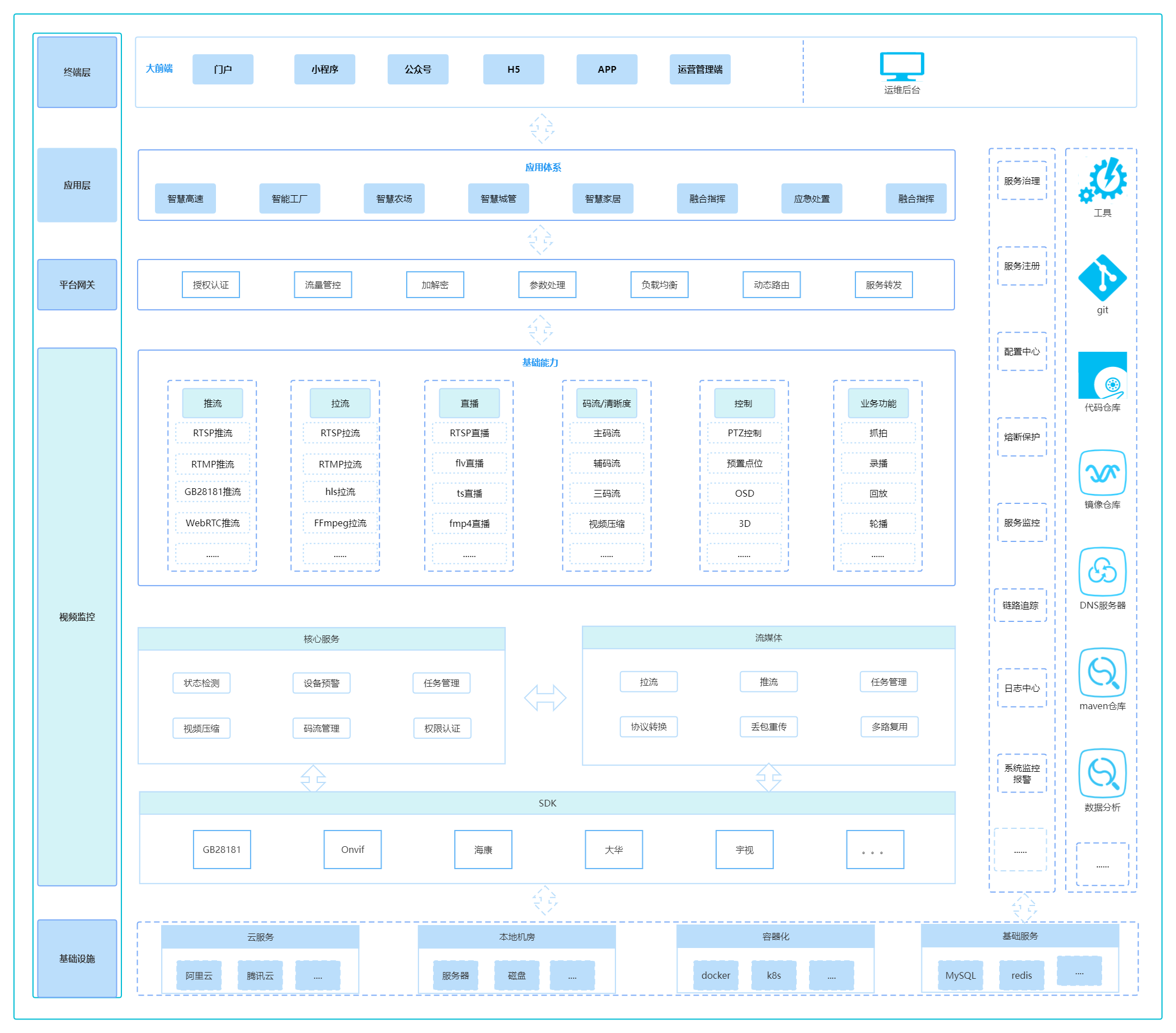Image resolution: width=1176 pixels, height=1033 pixels.
Task: Open the 数据分析 icon
Action: 1102,773
